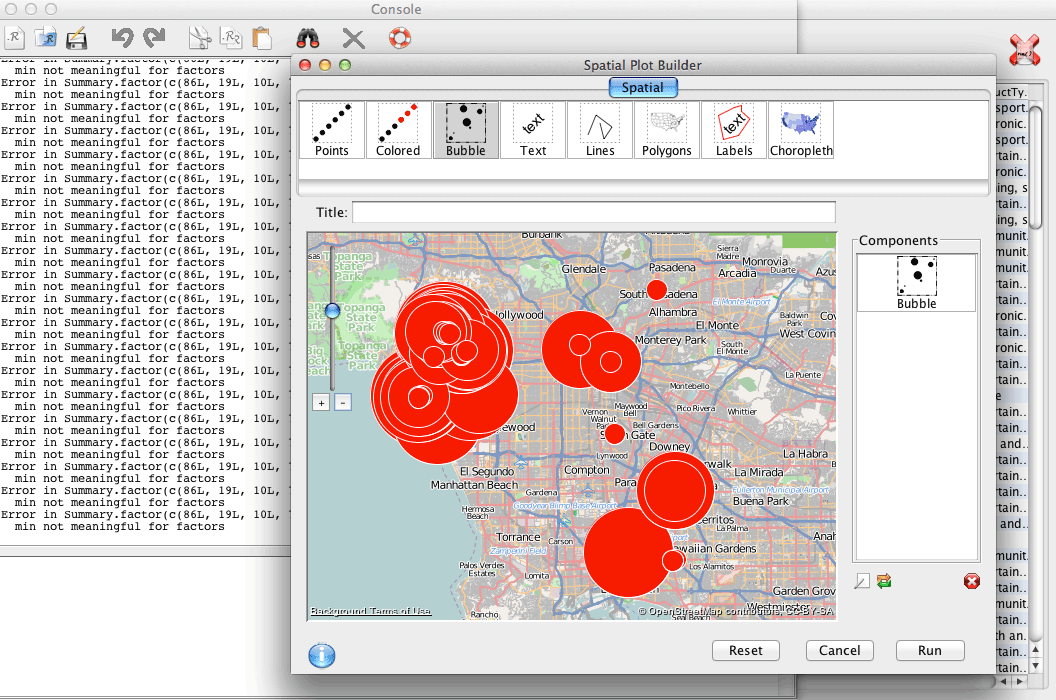Click the gray X icon in Console toolbar
The height and width of the screenshot is (700, 1056).
(353, 38)
